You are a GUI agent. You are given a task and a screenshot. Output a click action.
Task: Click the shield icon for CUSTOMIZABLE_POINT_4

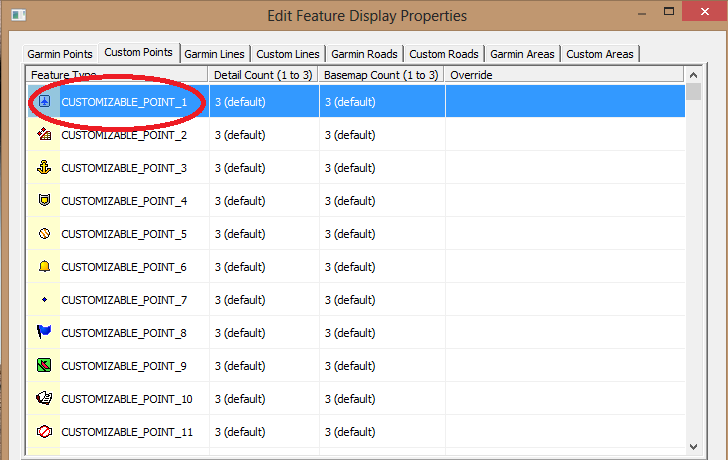[44, 201]
